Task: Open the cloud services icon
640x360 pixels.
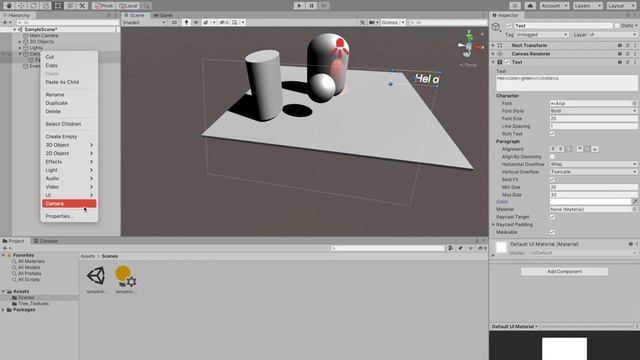Action: [x=530, y=6]
